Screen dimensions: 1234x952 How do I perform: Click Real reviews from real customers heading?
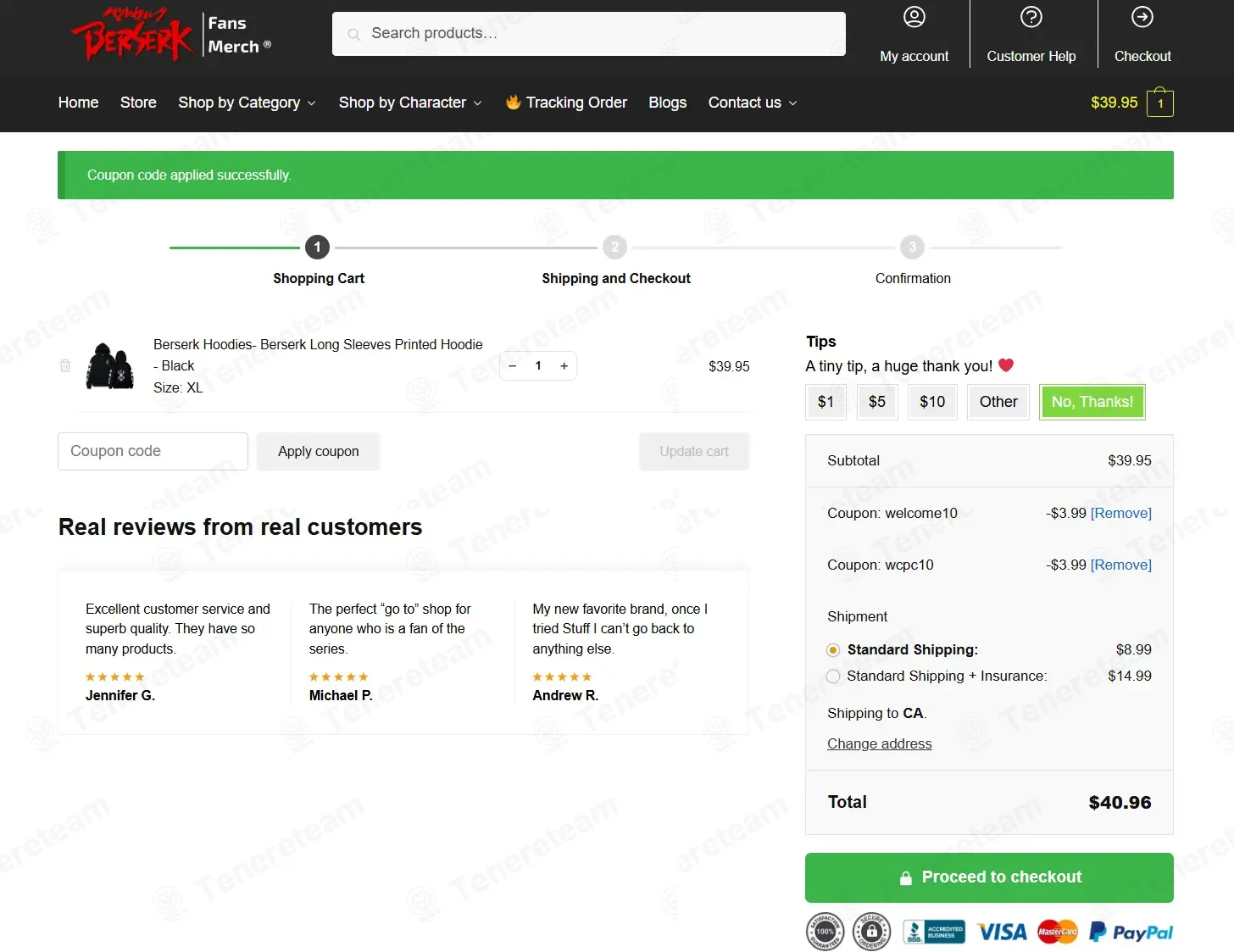pyautogui.click(x=240, y=527)
